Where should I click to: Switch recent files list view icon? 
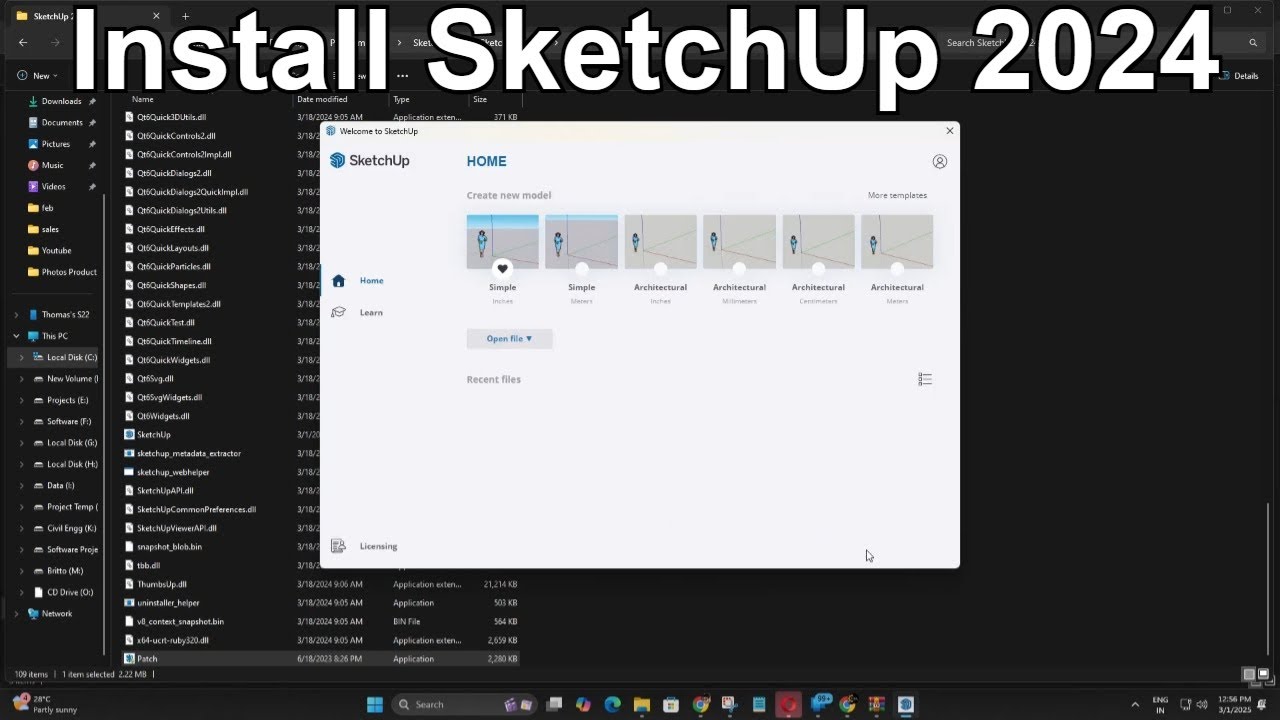click(x=925, y=379)
